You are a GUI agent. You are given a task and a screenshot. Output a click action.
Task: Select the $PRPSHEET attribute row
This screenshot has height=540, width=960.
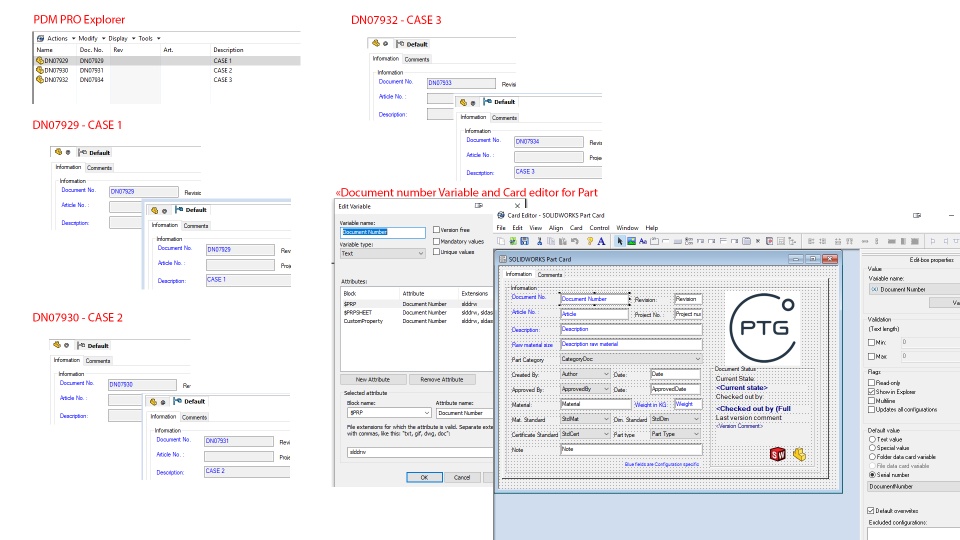click(416, 312)
